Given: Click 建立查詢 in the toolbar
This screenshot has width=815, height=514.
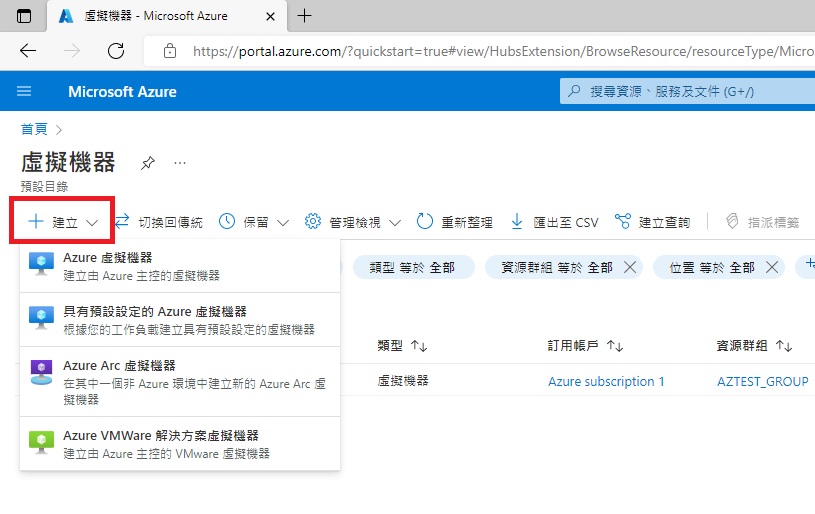Looking at the screenshot, I should tap(652, 222).
